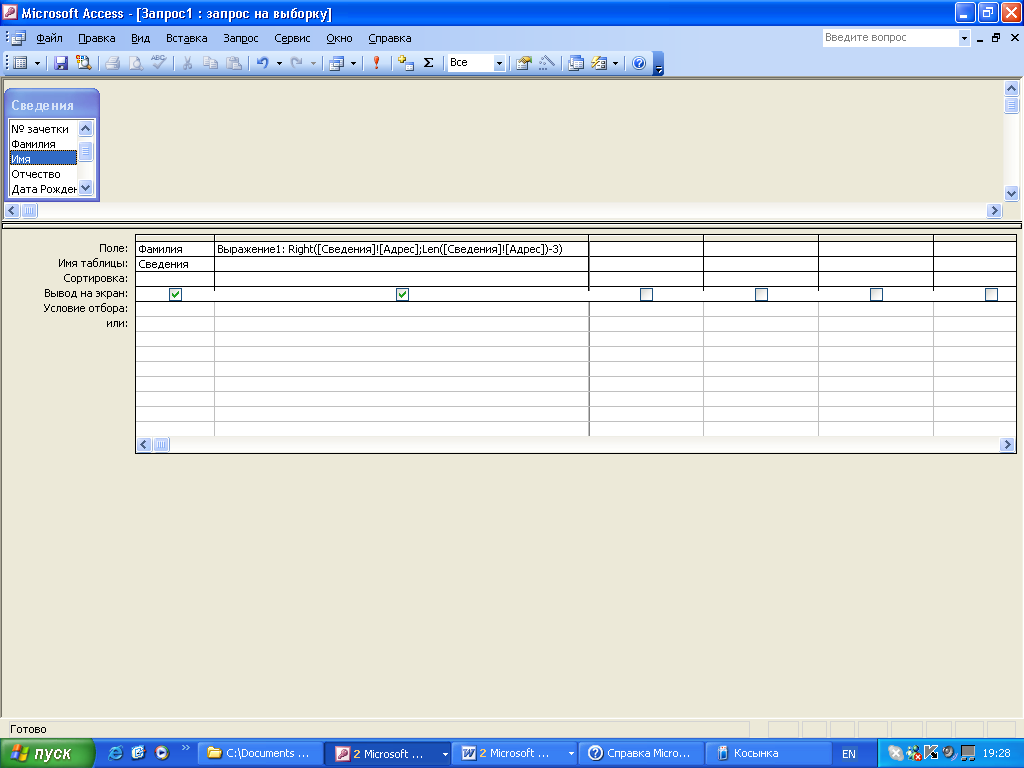Launch Internet Explorer from quick launch
The image size is (1024, 768).
pyautogui.click(x=115, y=753)
